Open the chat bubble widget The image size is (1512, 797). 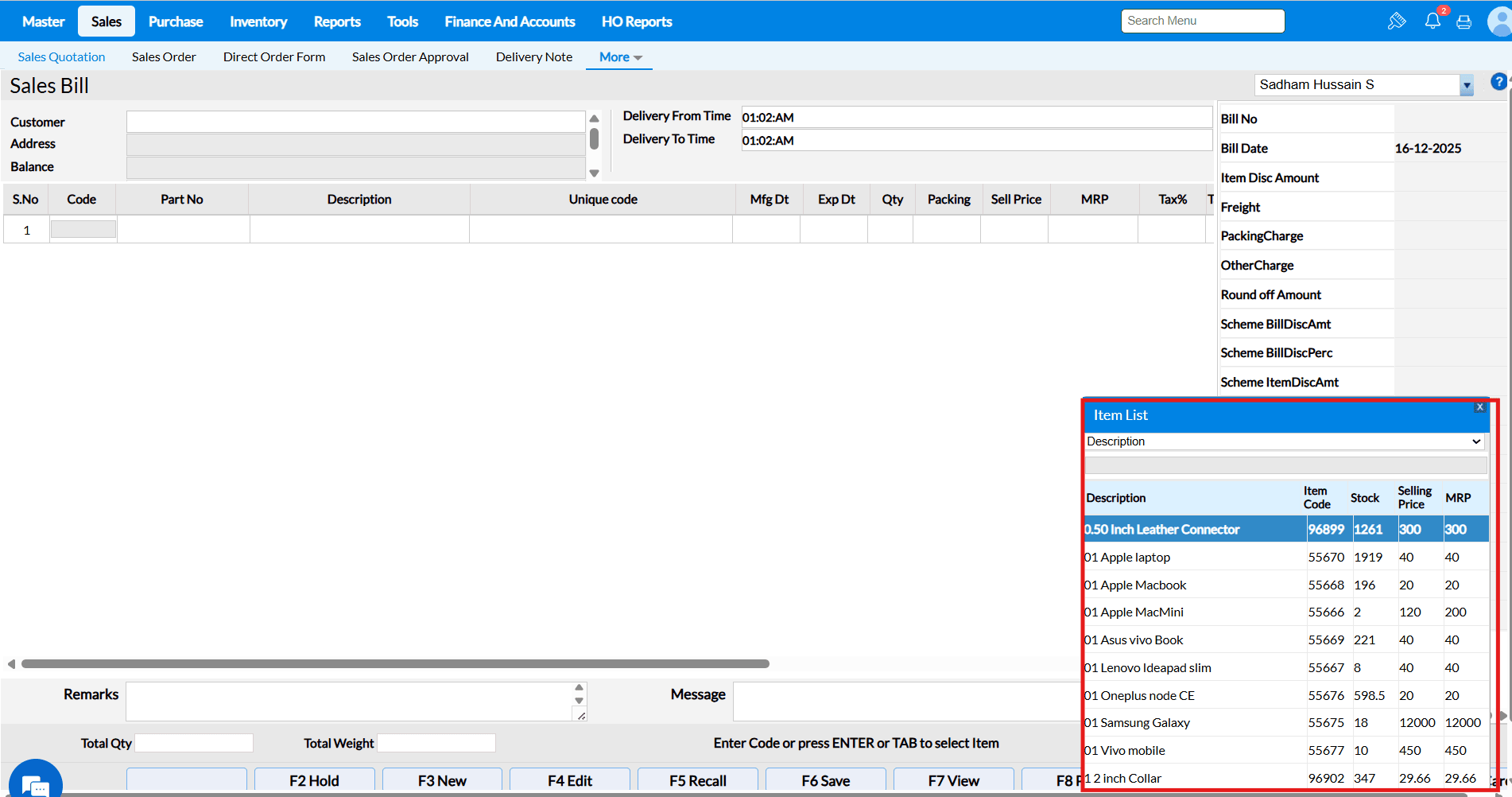tap(35, 783)
